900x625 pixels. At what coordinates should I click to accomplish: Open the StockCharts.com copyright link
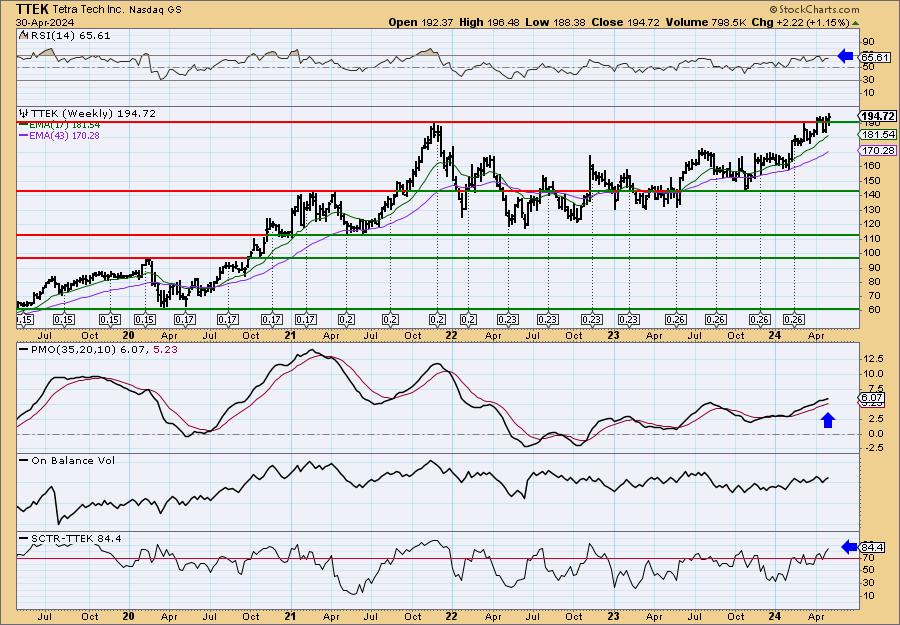(x=814, y=9)
